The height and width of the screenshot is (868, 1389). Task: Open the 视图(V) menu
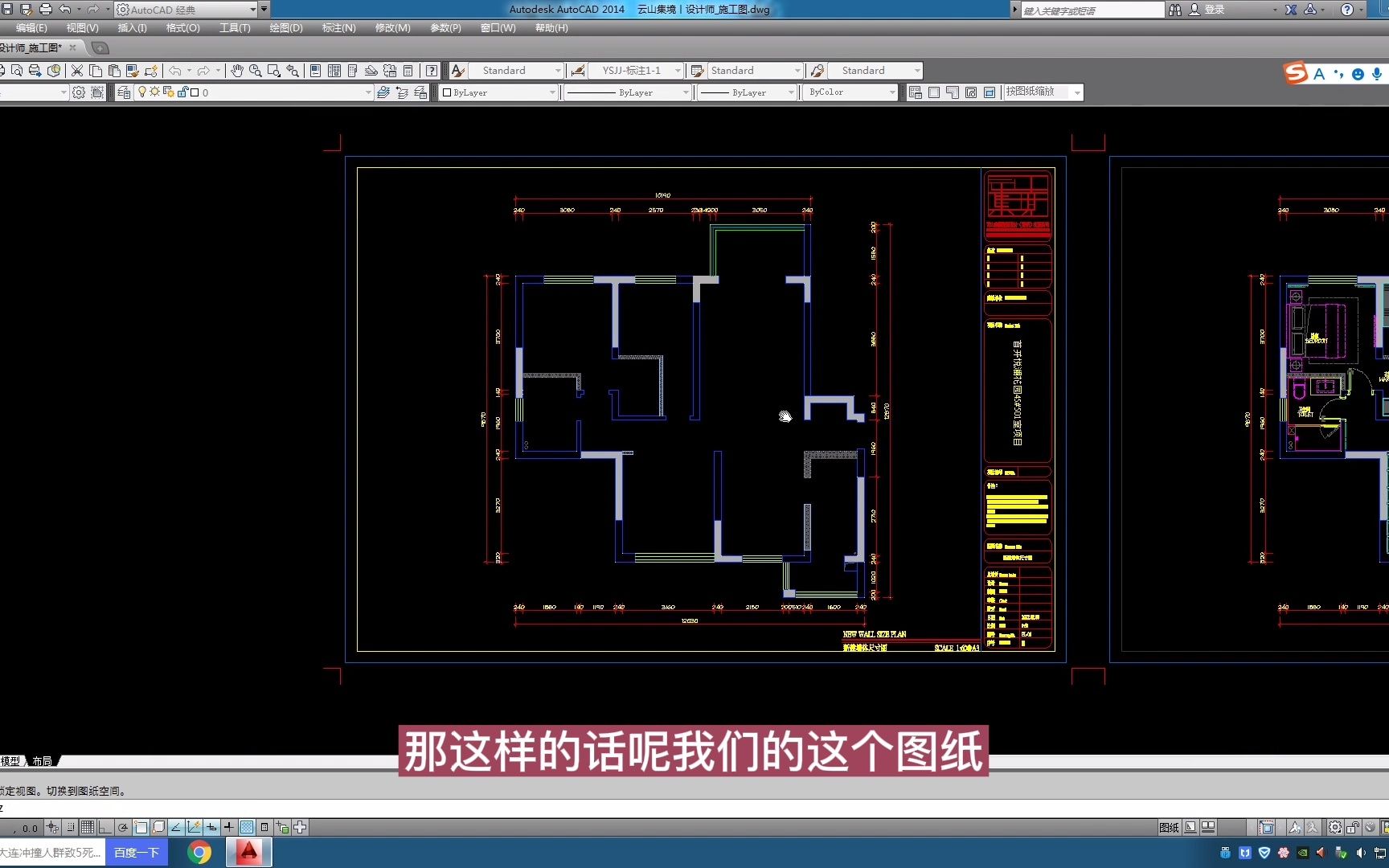(83, 28)
